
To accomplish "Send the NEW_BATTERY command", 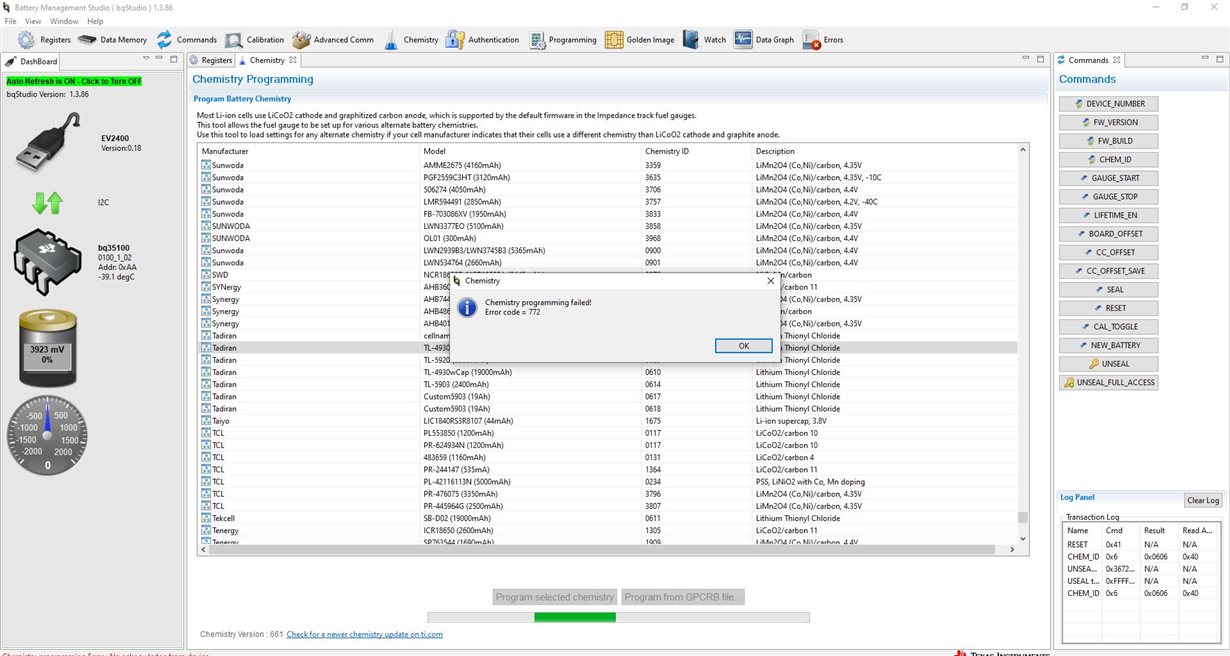I will pos(1108,345).
